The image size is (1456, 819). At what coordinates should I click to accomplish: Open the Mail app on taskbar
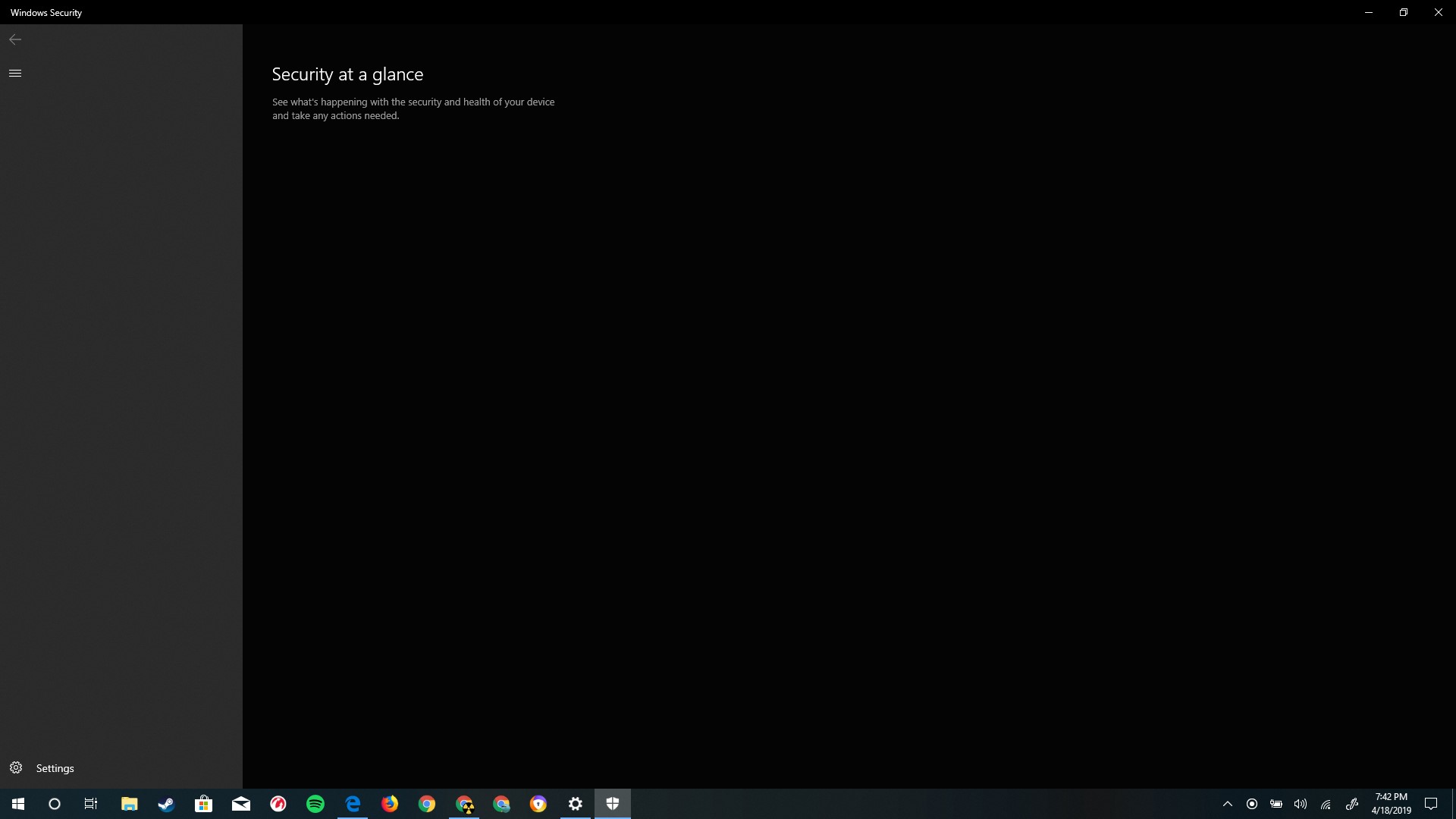(241, 804)
